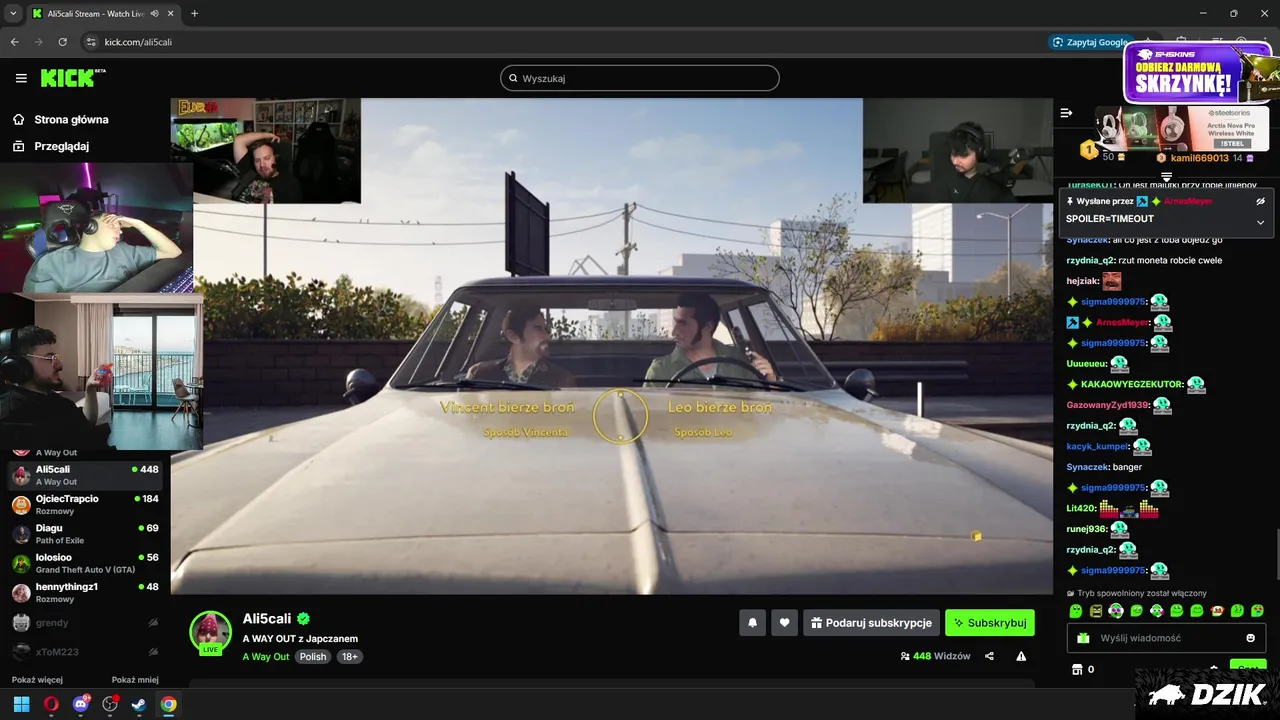Click the site info icon in address bar
The height and width of the screenshot is (720, 1280).
(x=91, y=42)
